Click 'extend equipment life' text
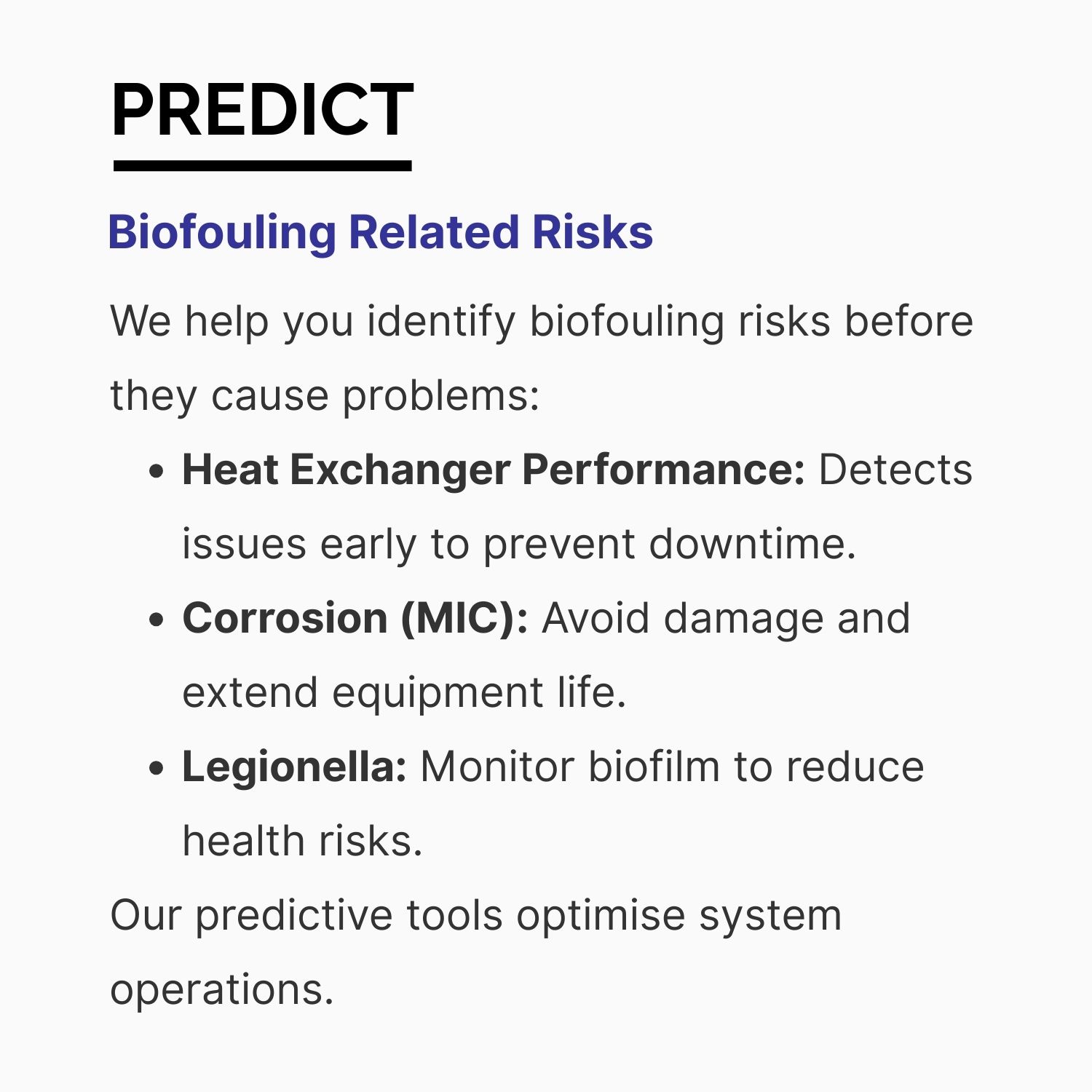Screen dimensions: 1092x1092 (x=404, y=692)
